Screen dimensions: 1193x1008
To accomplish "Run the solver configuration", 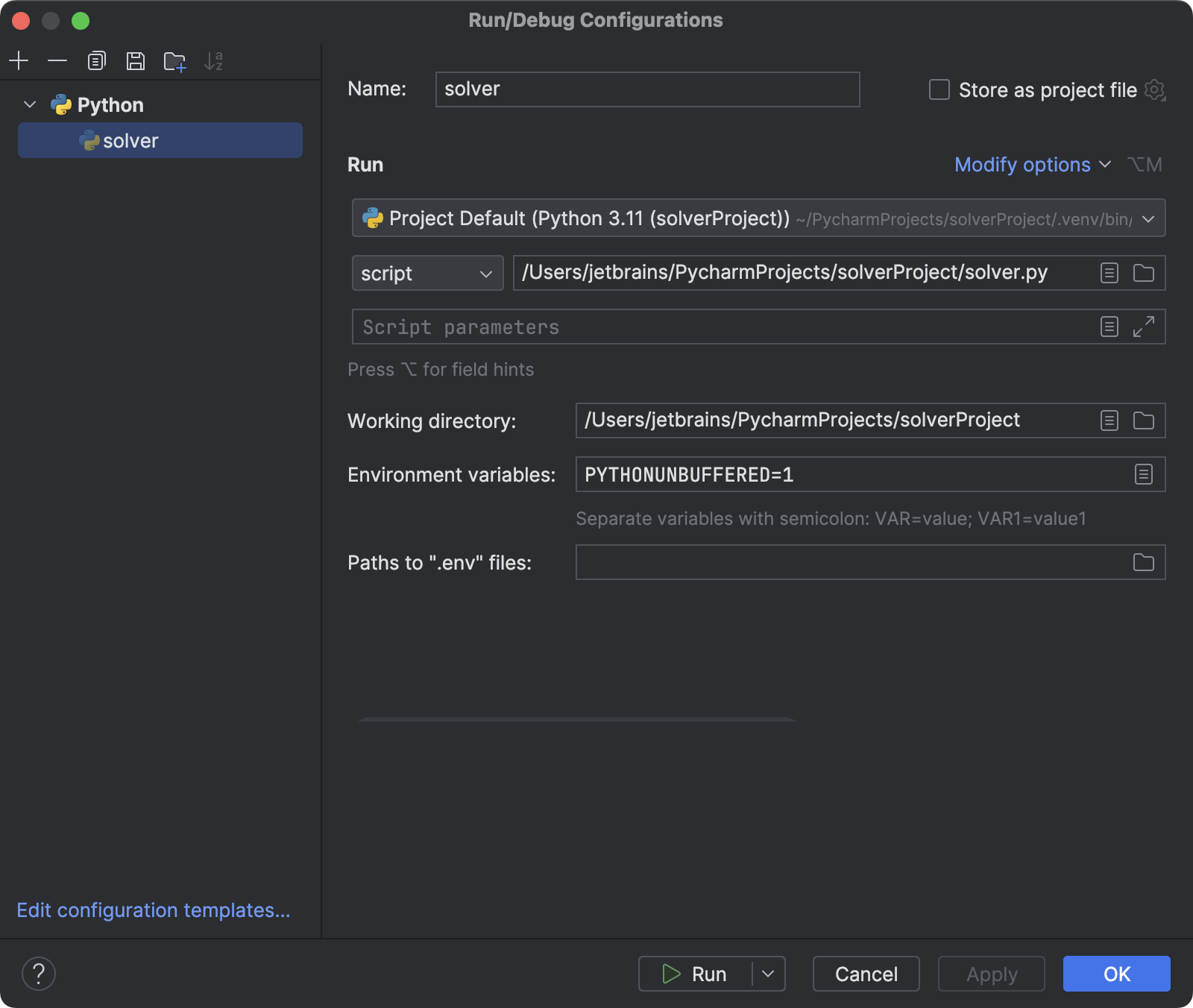I will pos(701,974).
